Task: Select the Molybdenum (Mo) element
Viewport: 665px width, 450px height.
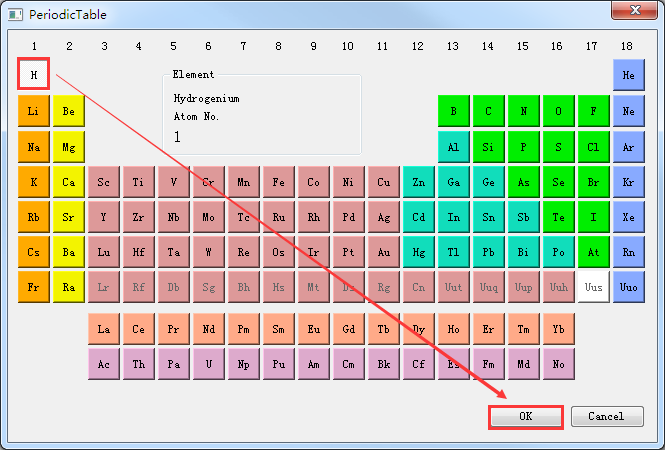Action: coord(209,217)
